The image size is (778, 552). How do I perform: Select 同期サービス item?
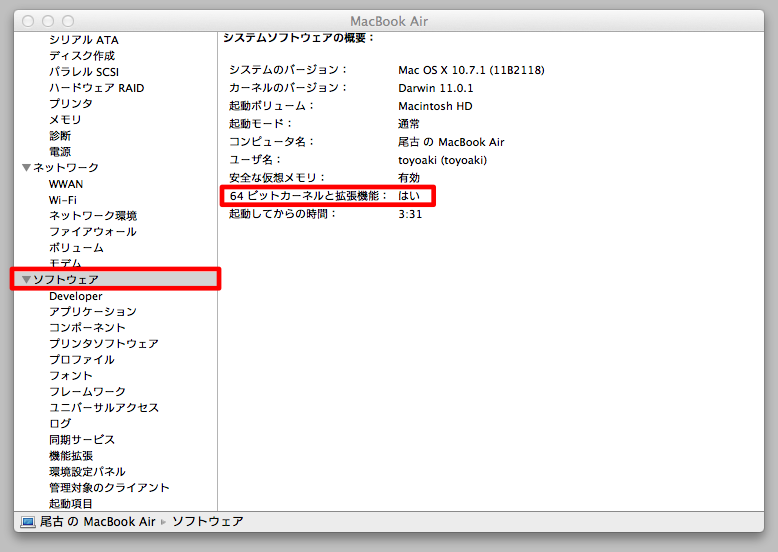(x=82, y=439)
